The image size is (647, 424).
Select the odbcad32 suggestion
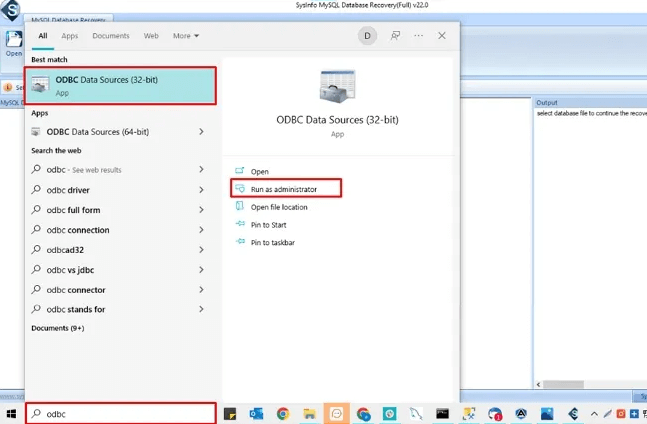click(x=65, y=250)
